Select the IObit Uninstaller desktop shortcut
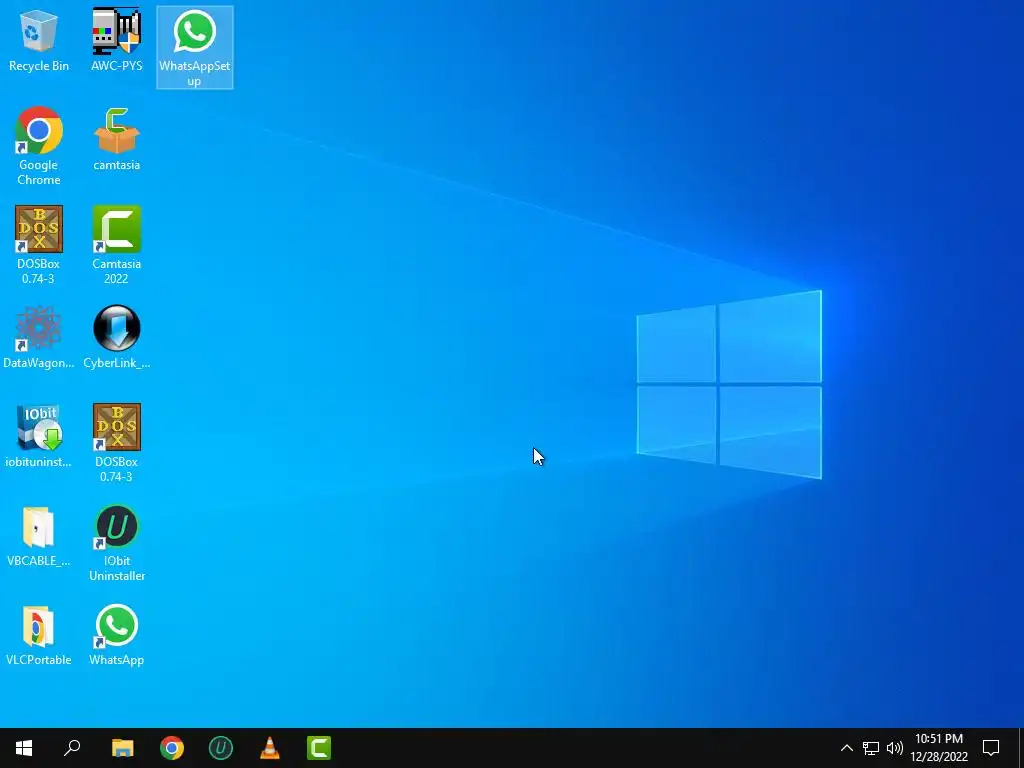The image size is (1024, 768). [116, 542]
